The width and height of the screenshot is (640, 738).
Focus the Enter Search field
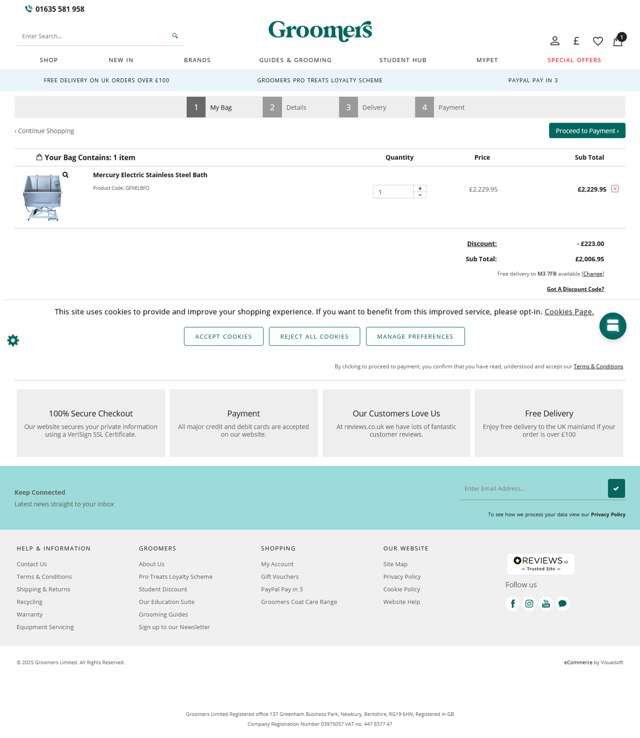click(x=94, y=36)
